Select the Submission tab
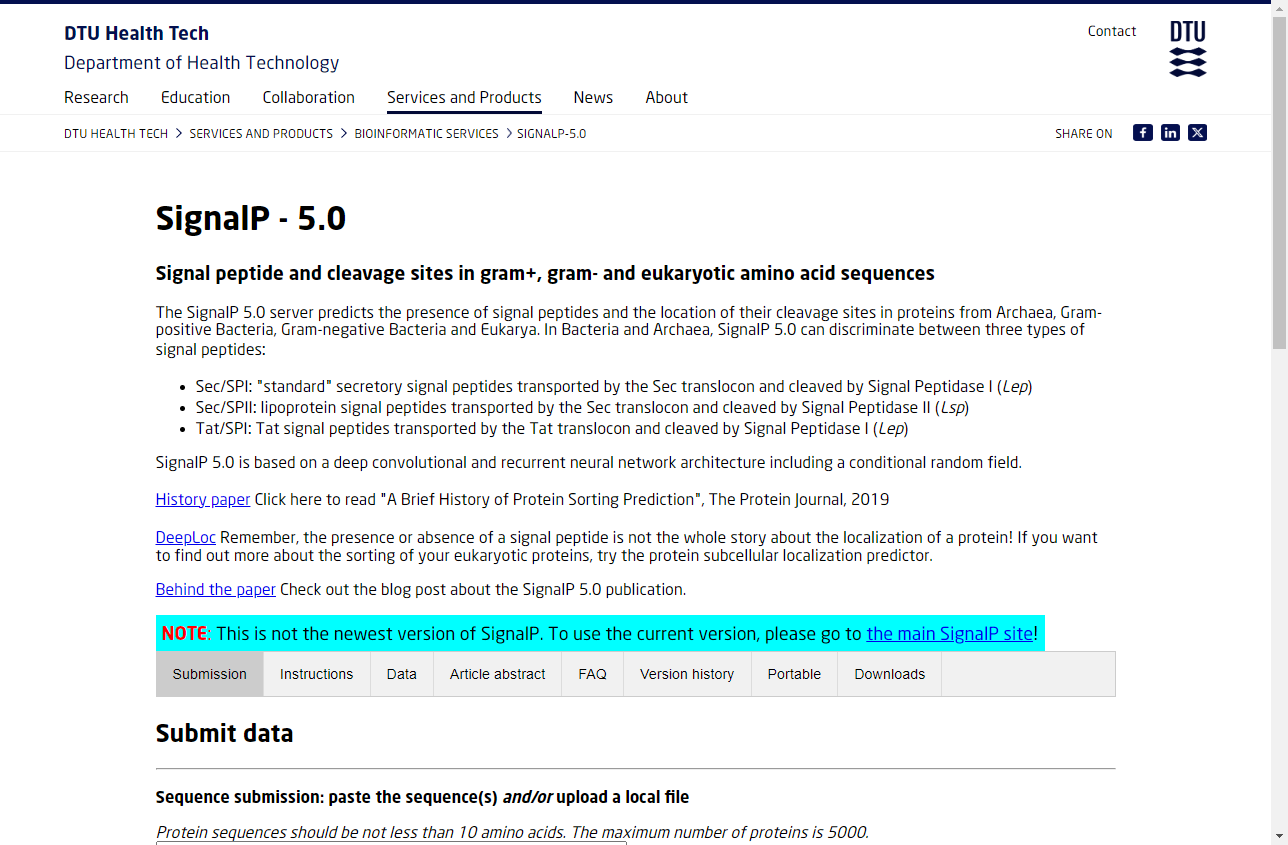Screen dimensions: 1288x845 coord(210,674)
